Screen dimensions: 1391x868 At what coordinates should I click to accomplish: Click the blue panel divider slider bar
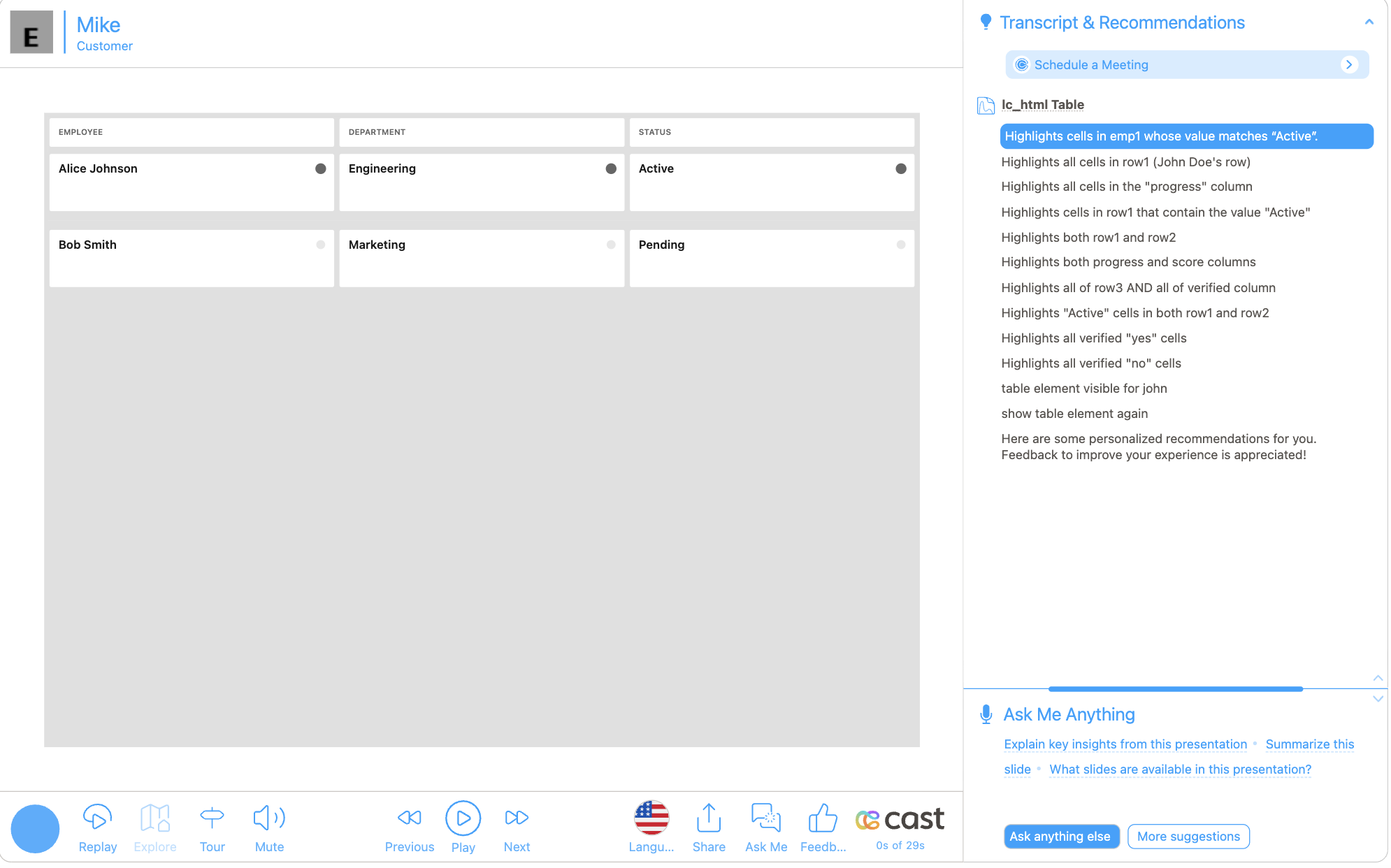1175,689
